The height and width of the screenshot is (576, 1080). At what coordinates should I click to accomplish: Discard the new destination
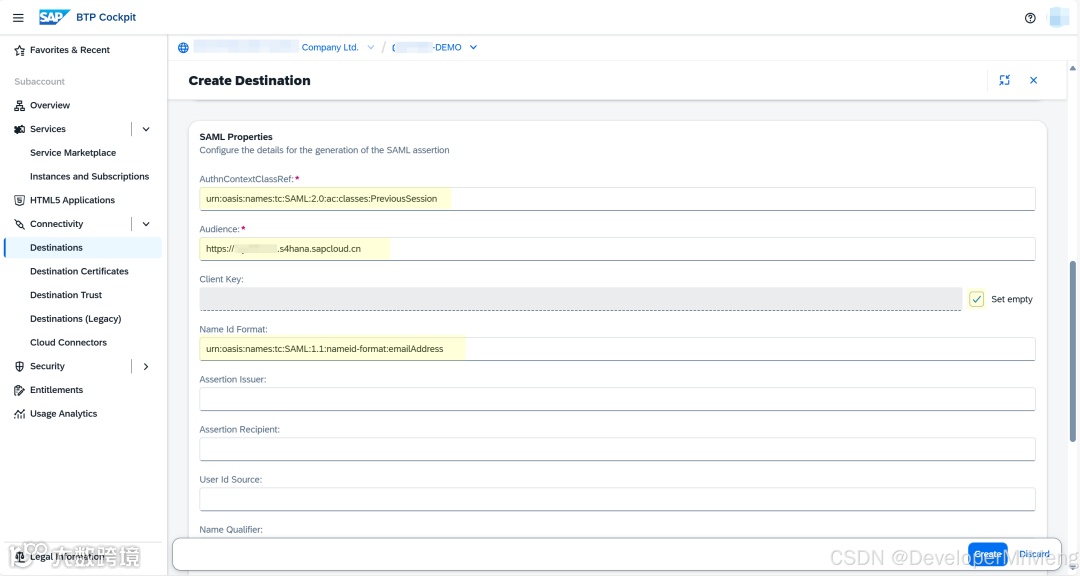click(1034, 554)
